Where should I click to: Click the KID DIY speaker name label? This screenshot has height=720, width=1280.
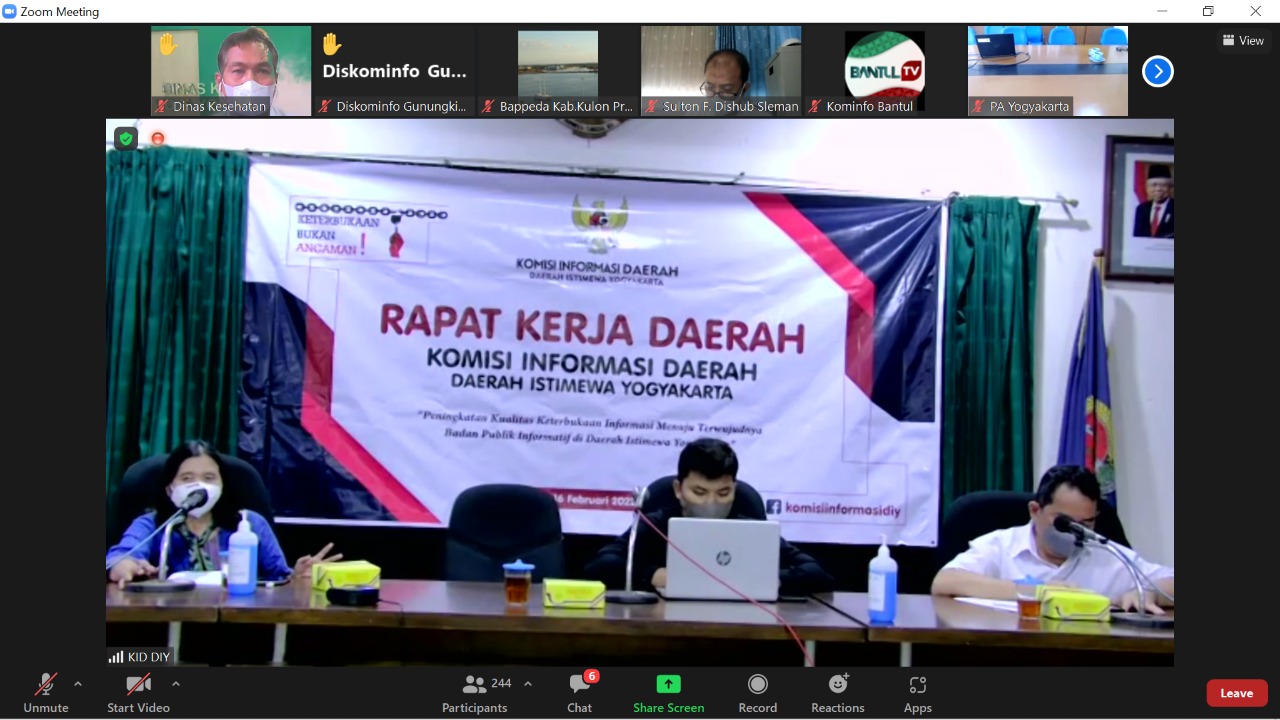tap(150, 657)
